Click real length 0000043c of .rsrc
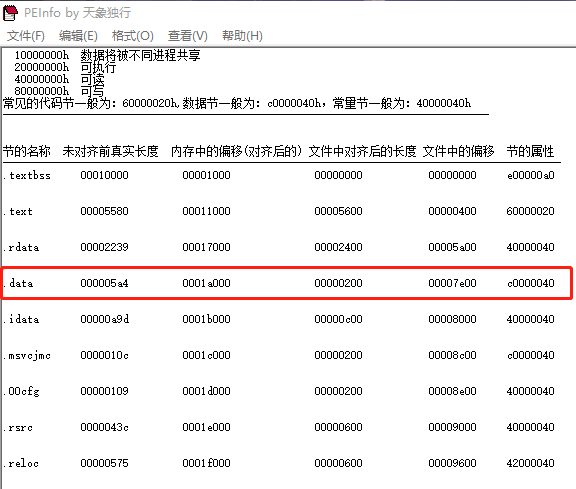The width and height of the screenshot is (576, 489). coord(104,427)
